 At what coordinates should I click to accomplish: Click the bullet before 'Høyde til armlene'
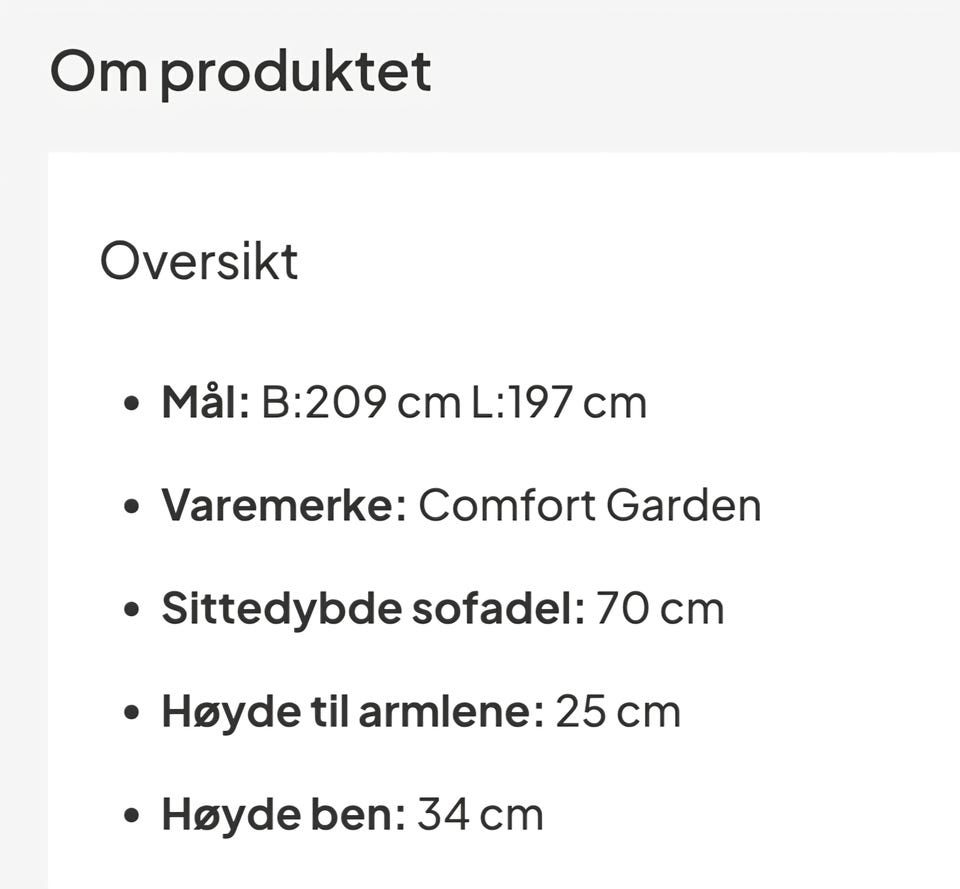131,712
